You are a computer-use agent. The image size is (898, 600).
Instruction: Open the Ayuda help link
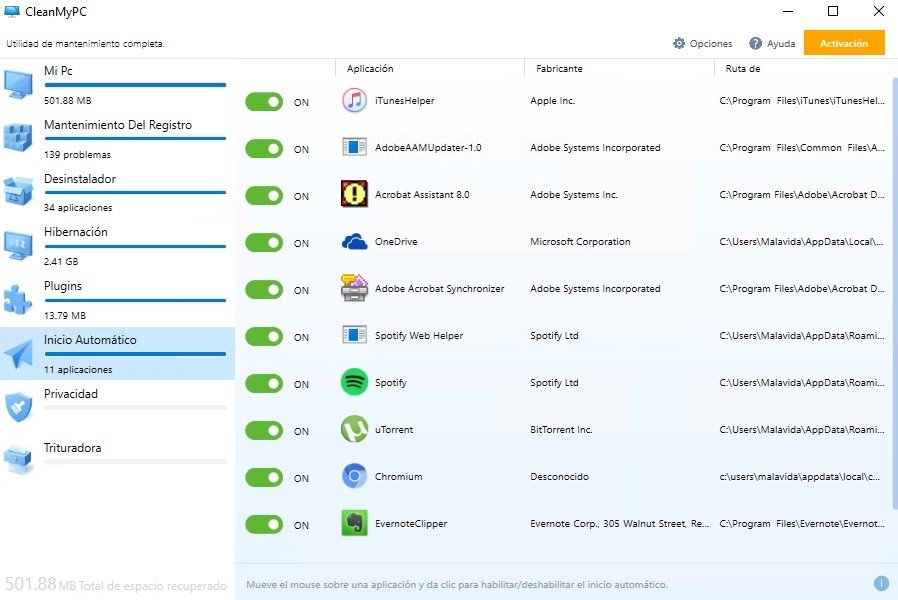coord(772,44)
